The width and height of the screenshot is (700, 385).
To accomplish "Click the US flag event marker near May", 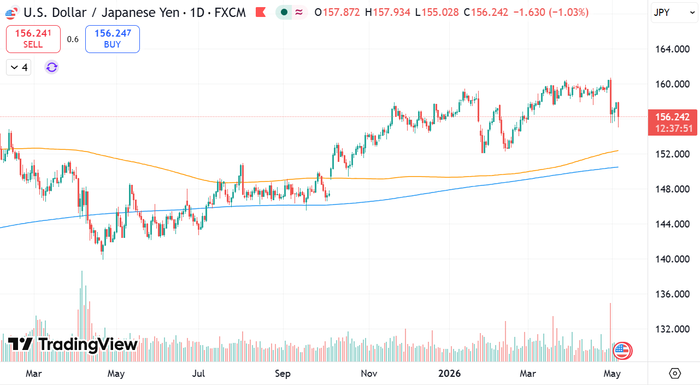I will tap(622, 351).
